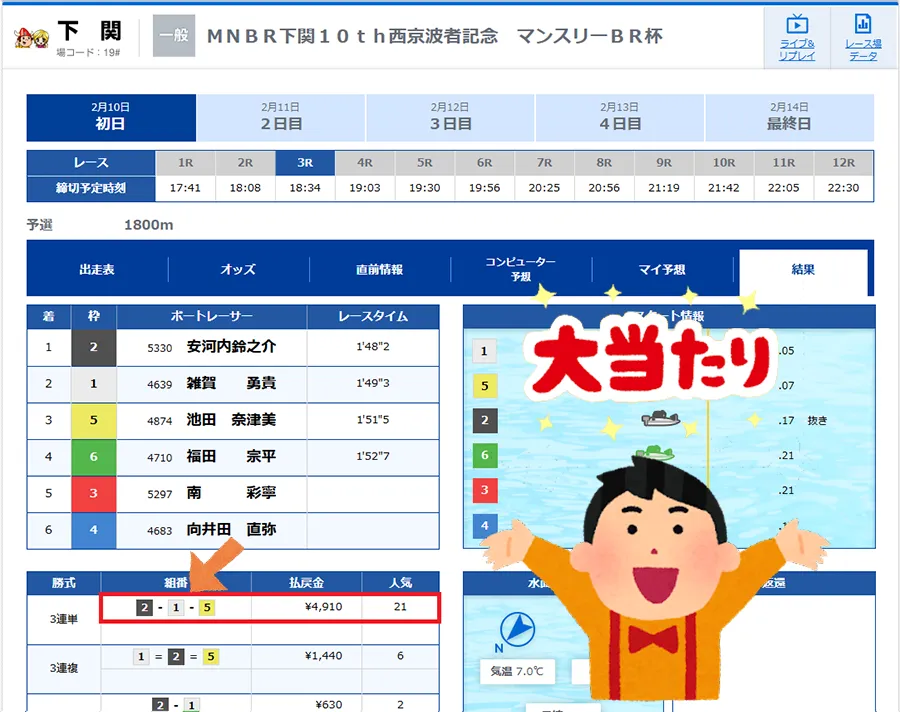Open the オッズ tab

[238, 270]
